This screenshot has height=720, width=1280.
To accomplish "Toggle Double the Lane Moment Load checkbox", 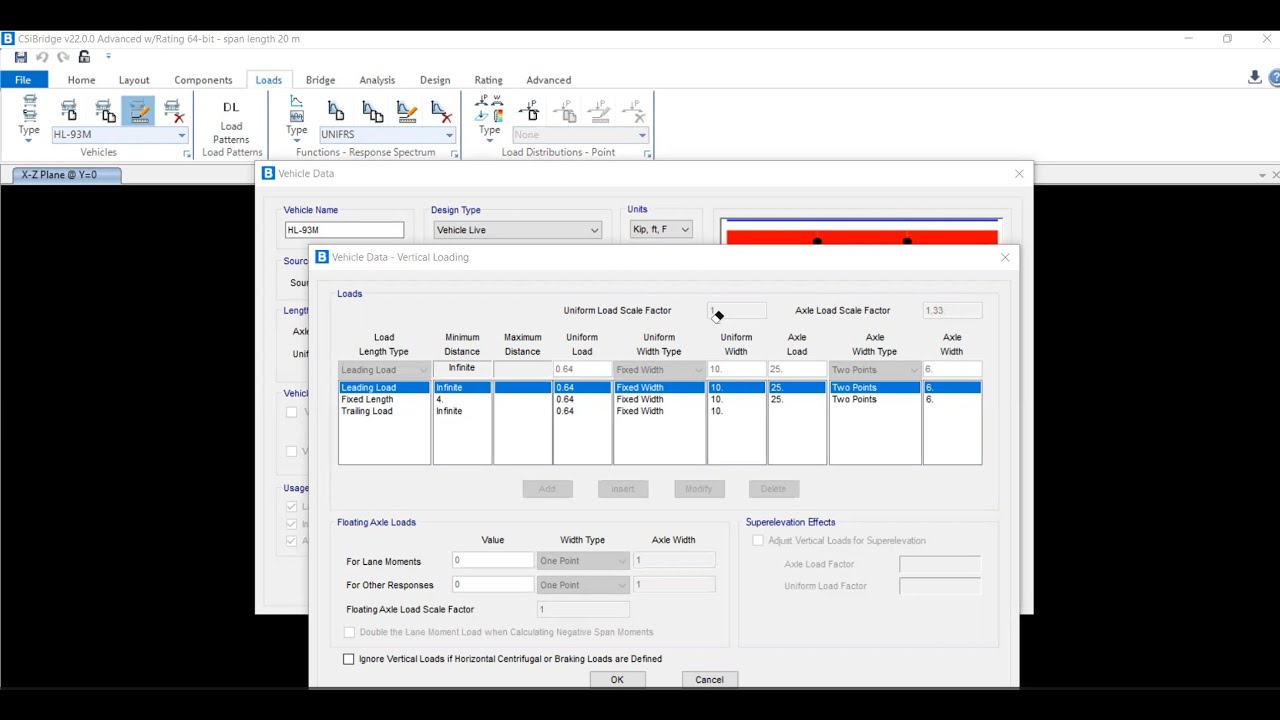I will click(x=349, y=632).
